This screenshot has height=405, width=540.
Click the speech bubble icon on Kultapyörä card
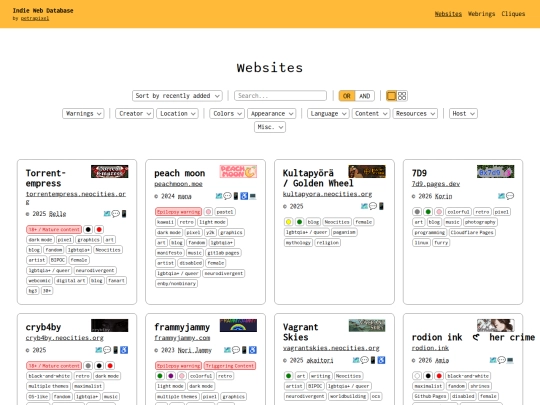373,206
